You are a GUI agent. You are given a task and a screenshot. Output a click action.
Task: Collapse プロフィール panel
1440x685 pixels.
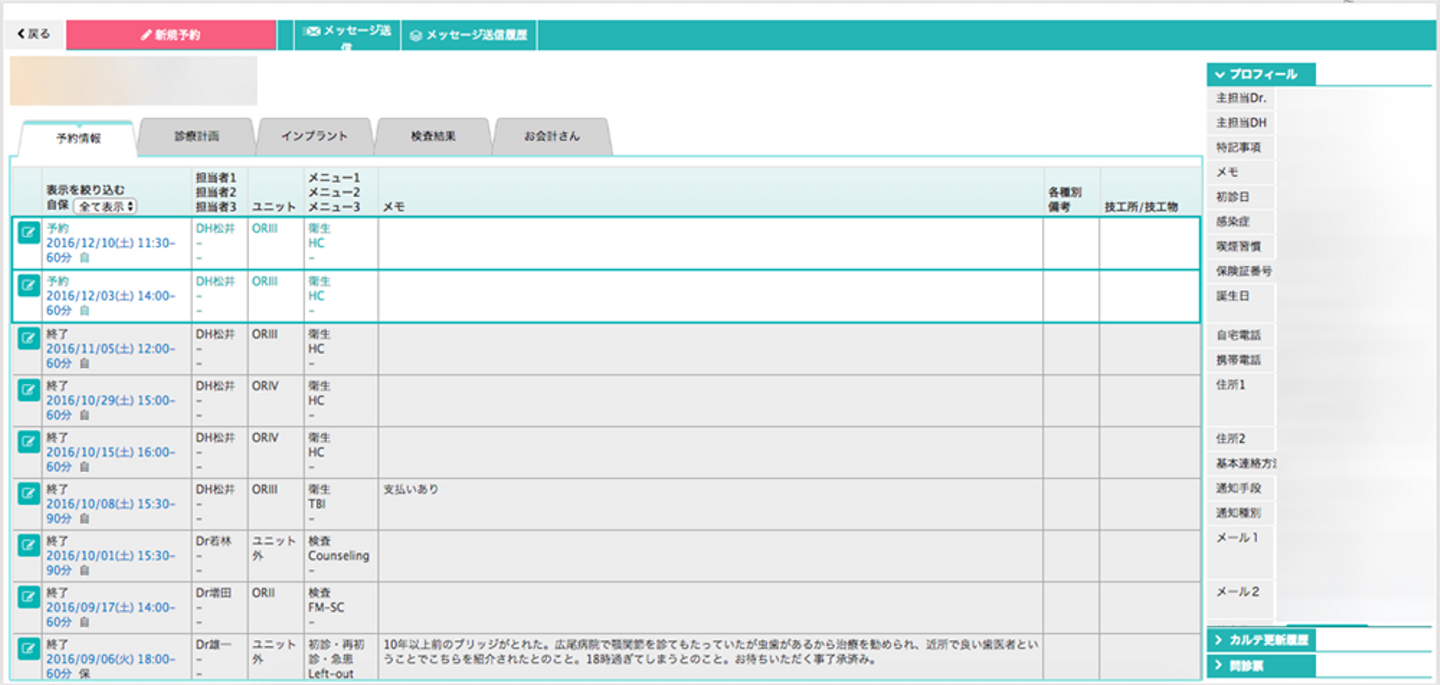(1261, 74)
